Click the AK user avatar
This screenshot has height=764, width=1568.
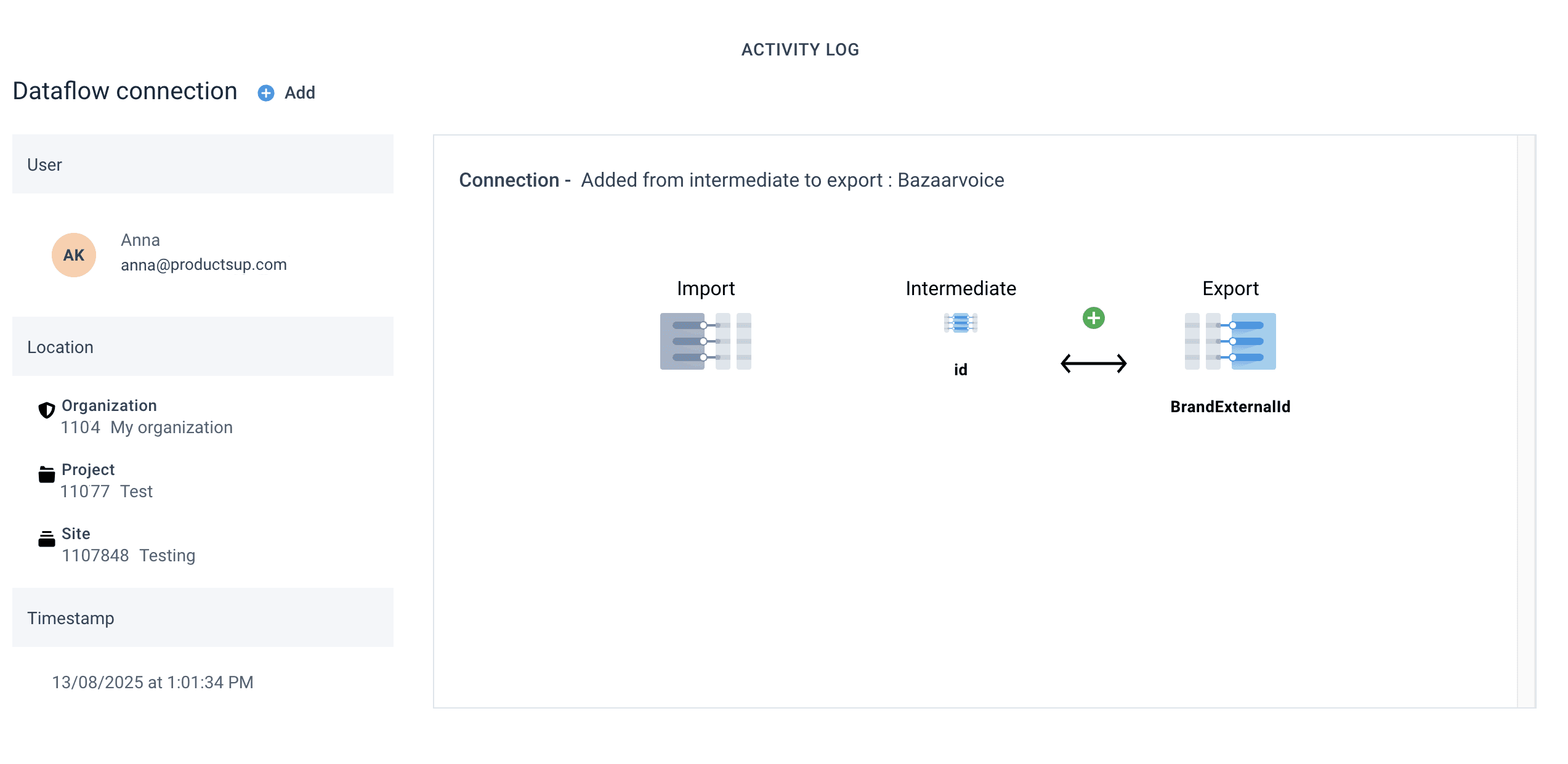point(74,255)
